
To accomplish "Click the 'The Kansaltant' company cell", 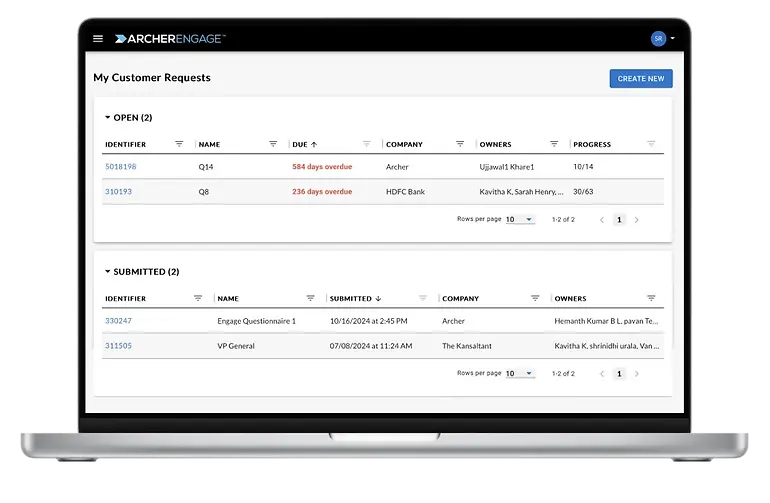I will (467, 346).
